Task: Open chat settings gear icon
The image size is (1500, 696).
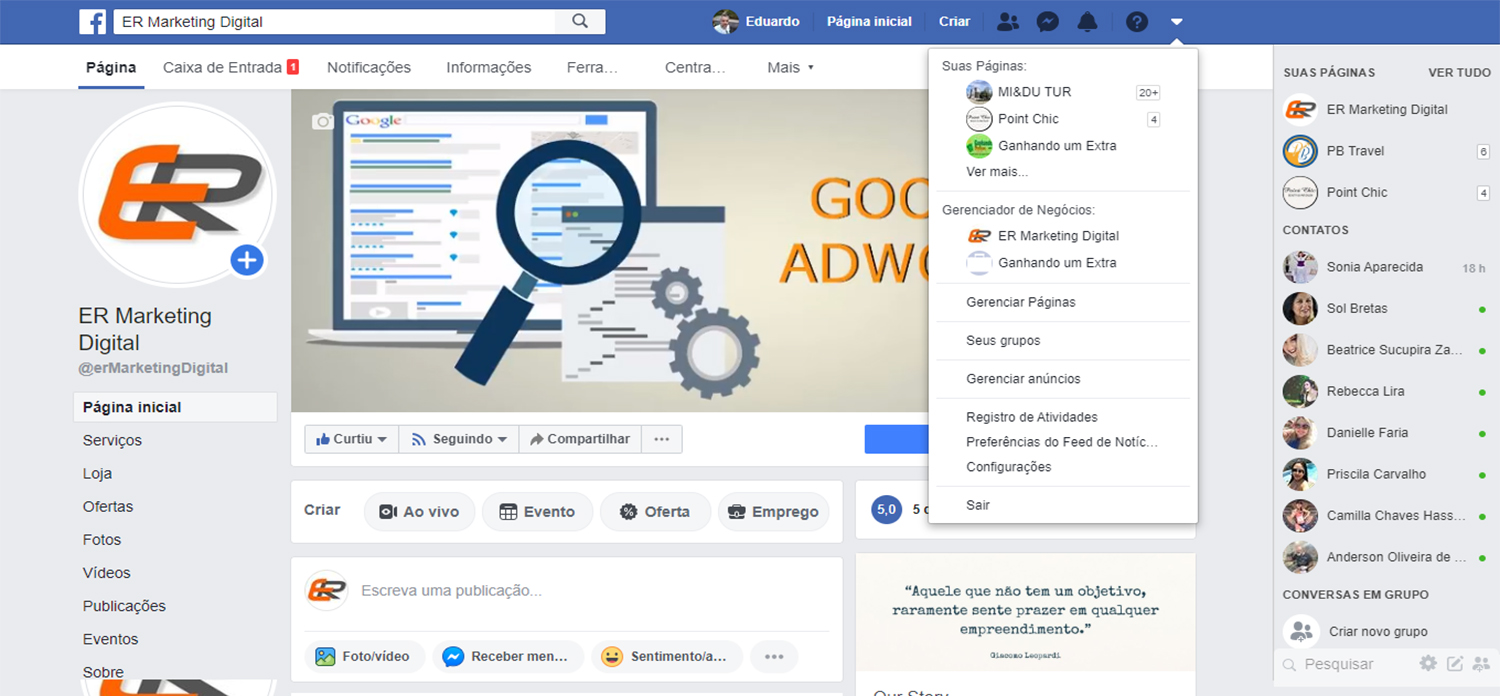Action: point(1428,663)
